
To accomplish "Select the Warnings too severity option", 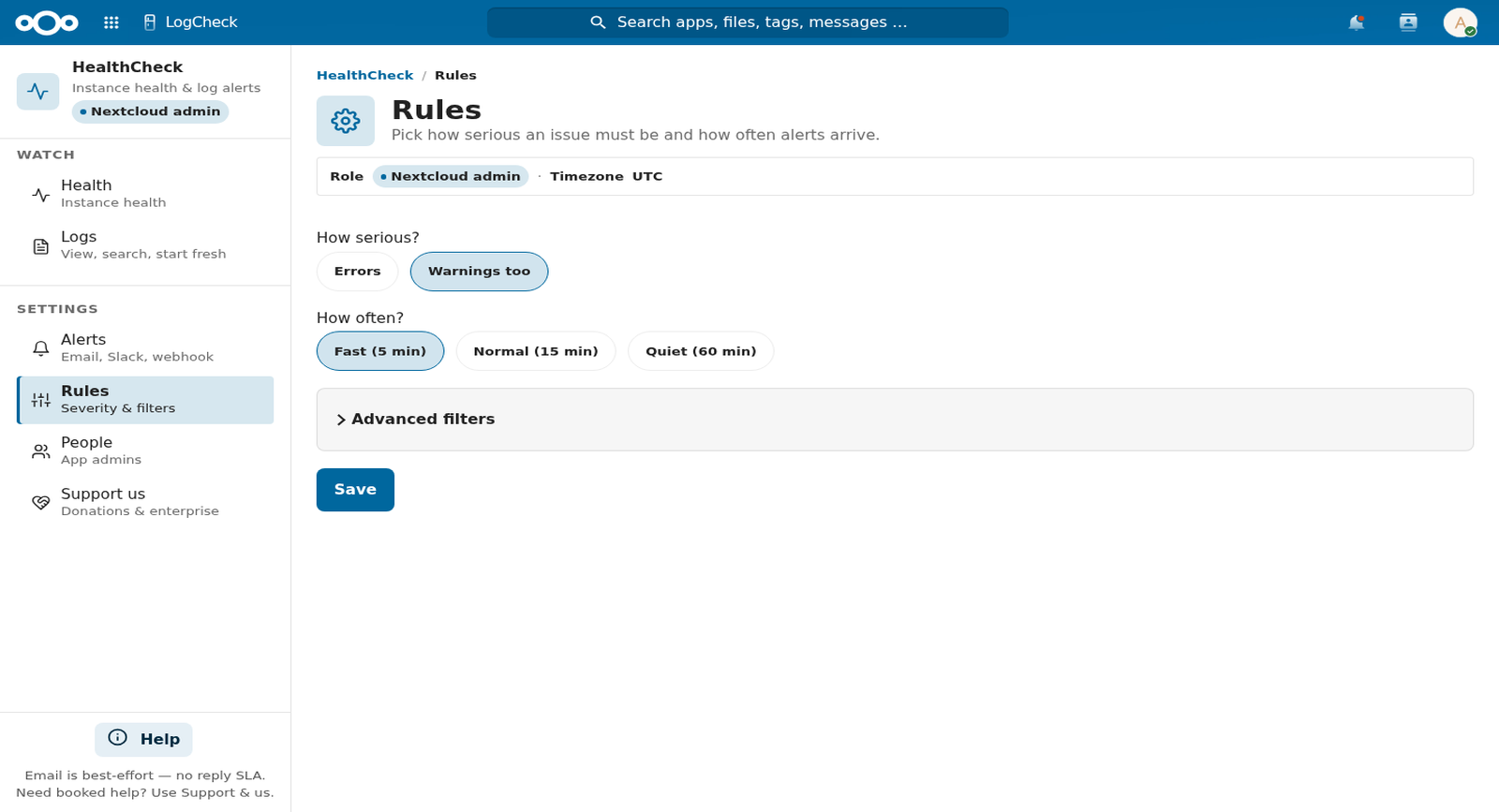I will coord(480,272).
